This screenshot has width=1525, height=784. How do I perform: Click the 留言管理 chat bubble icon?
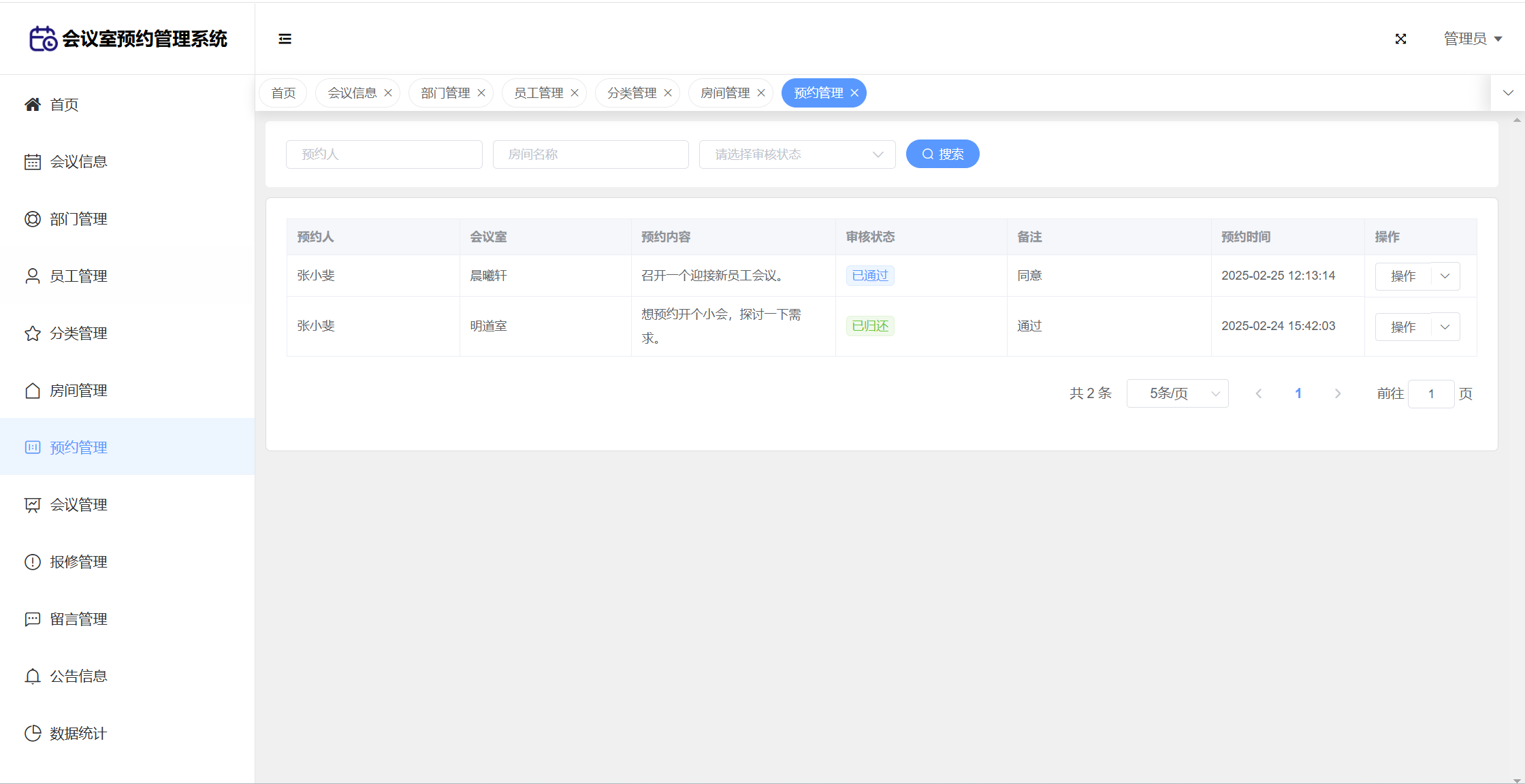tap(33, 619)
